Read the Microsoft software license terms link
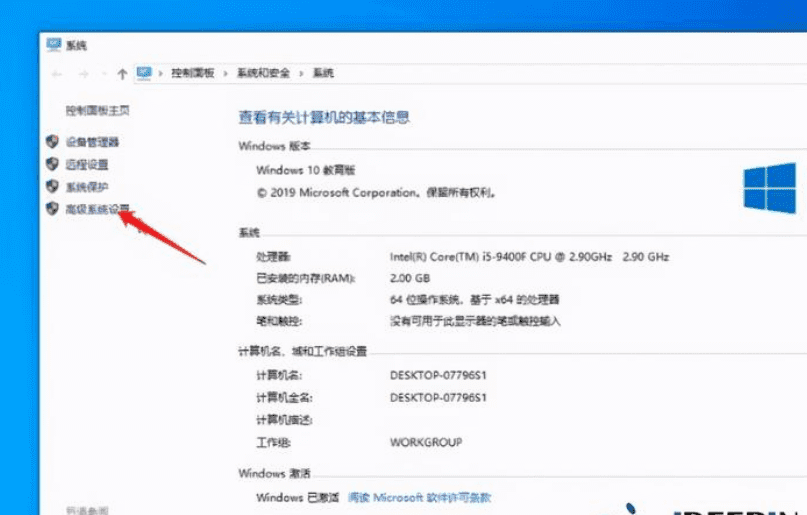The image size is (807, 515). tap(419, 498)
